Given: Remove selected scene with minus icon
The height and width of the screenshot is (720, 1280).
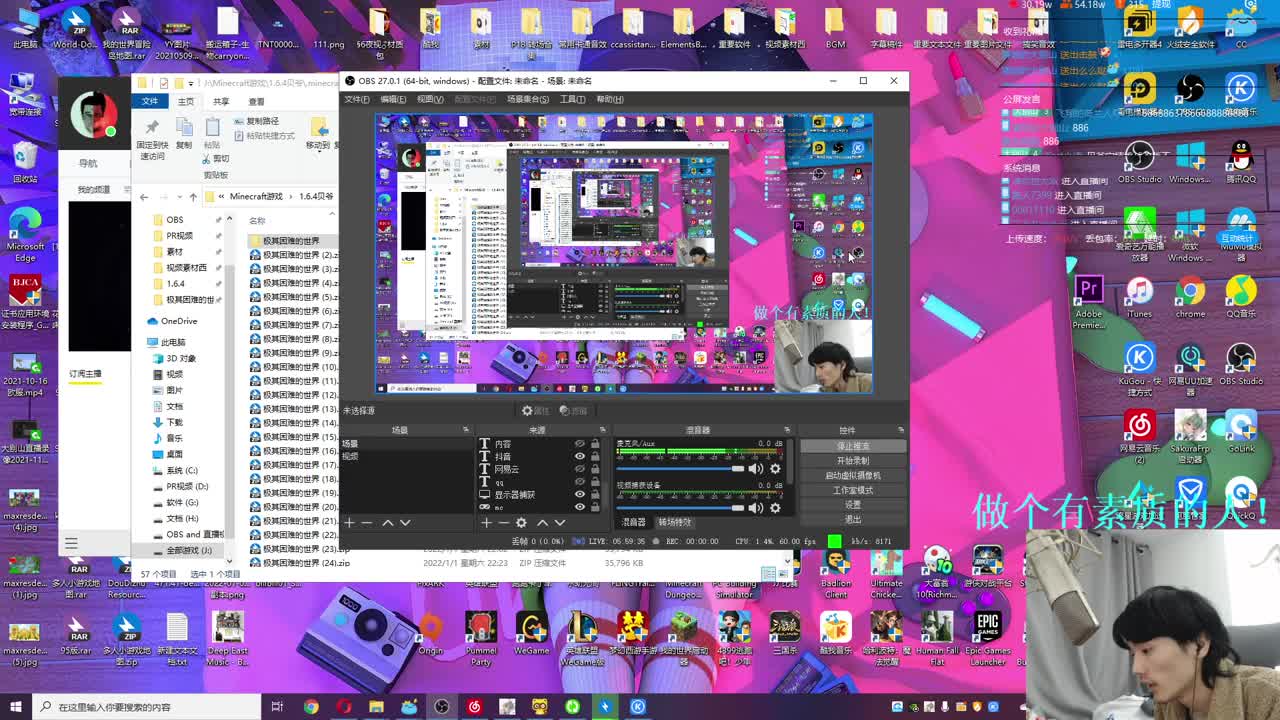Looking at the screenshot, I should click(367, 523).
